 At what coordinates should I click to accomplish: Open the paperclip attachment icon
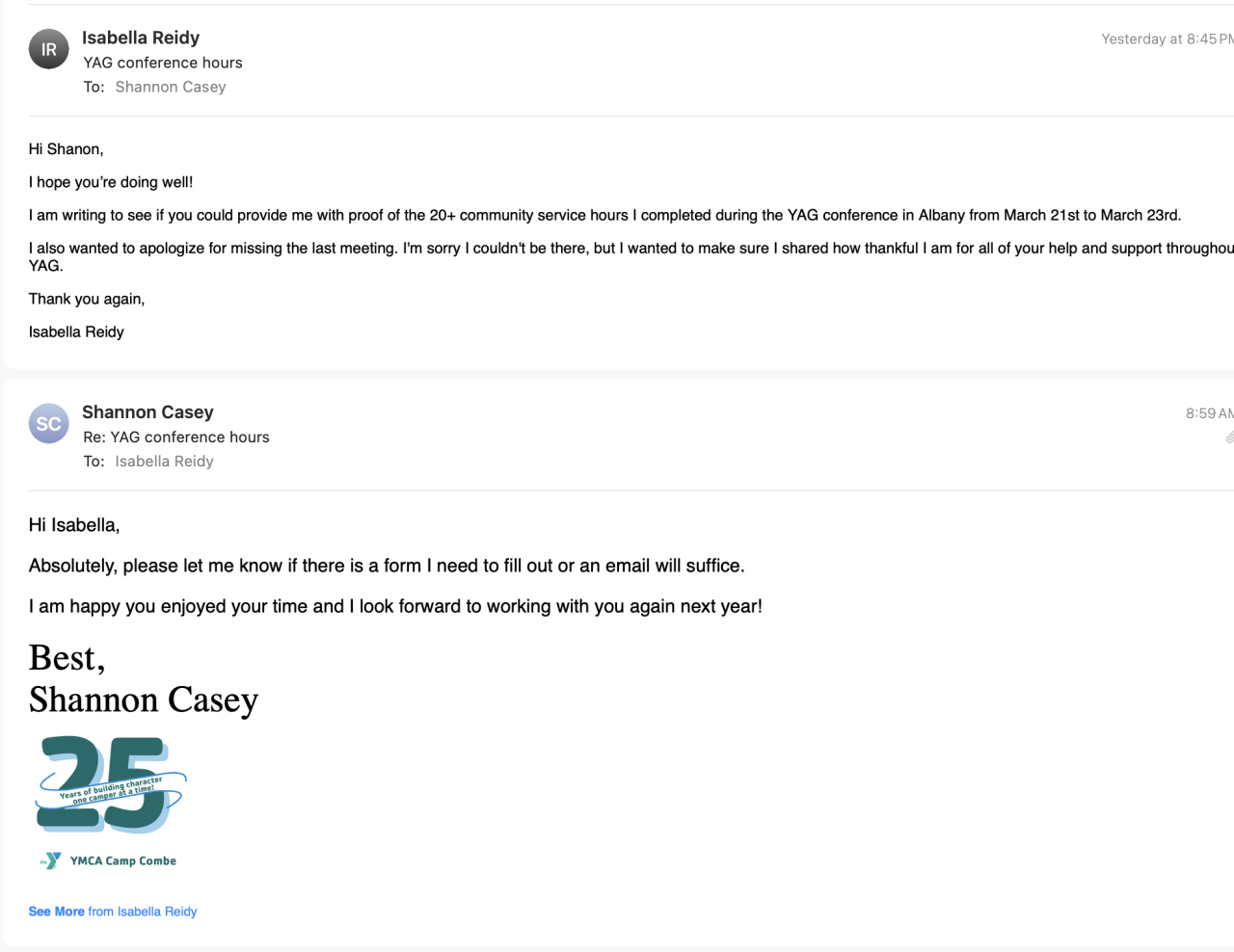1229,437
